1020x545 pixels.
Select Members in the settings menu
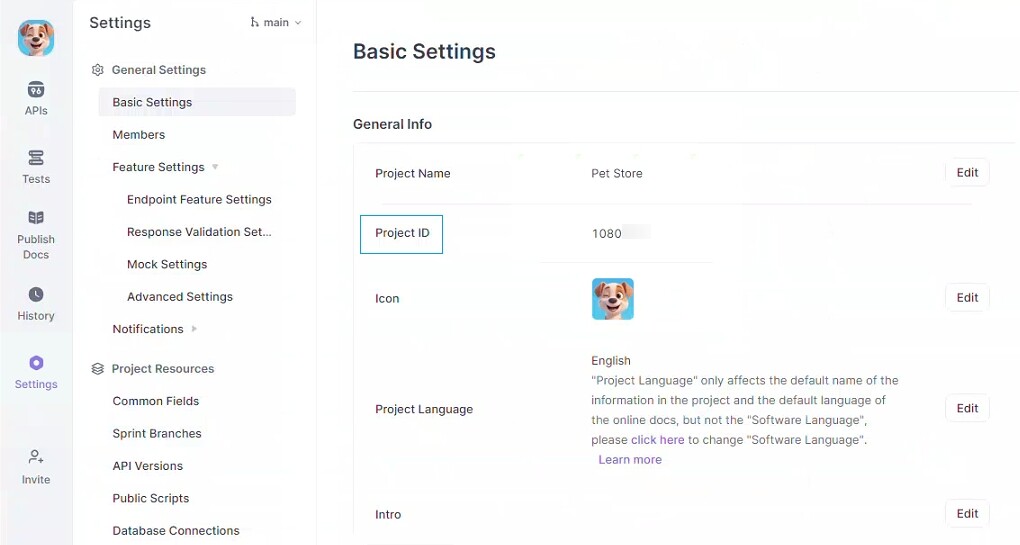coord(139,135)
